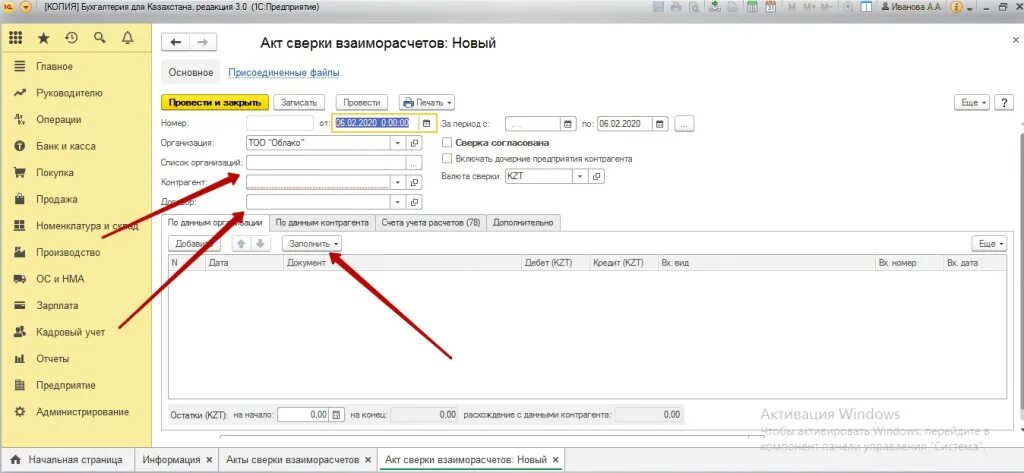
Task: Move table row down arrow
Action: click(259, 244)
